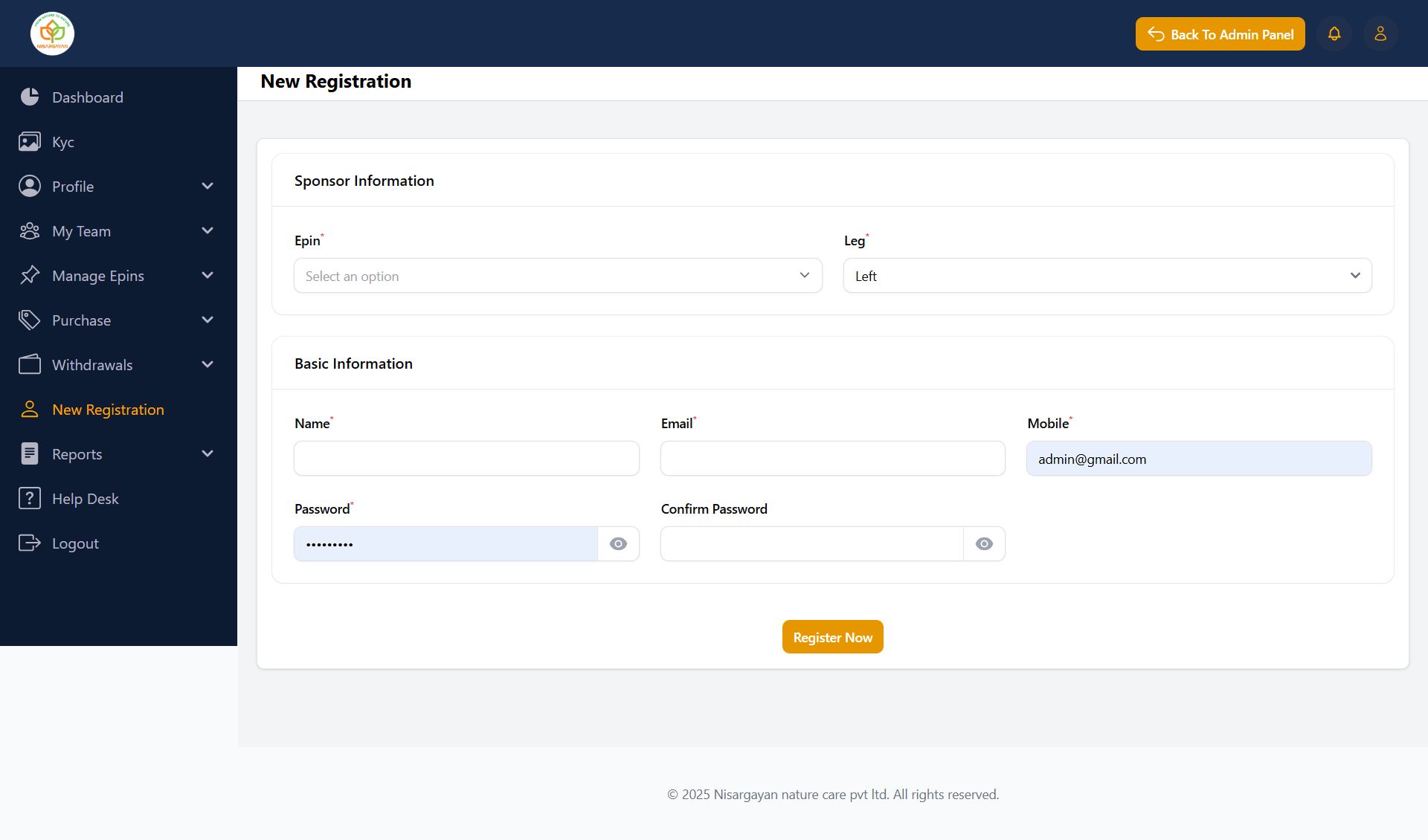Click the Kyc image icon
1428x840 pixels.
pos(30,141)
